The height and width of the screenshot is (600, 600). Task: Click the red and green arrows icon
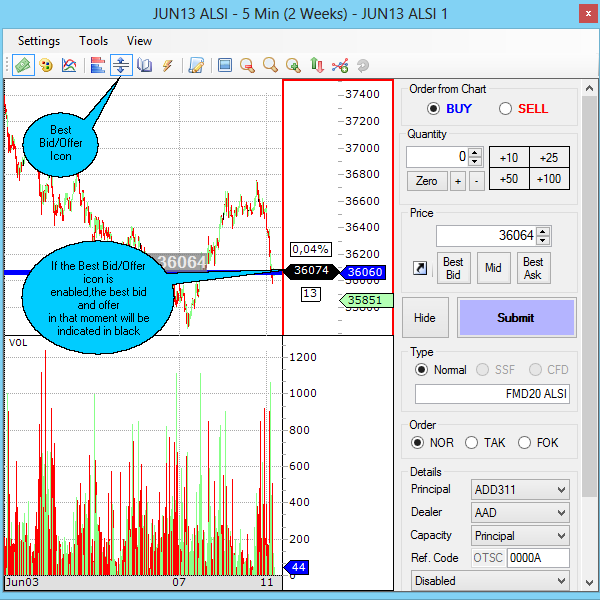(317, 65)
